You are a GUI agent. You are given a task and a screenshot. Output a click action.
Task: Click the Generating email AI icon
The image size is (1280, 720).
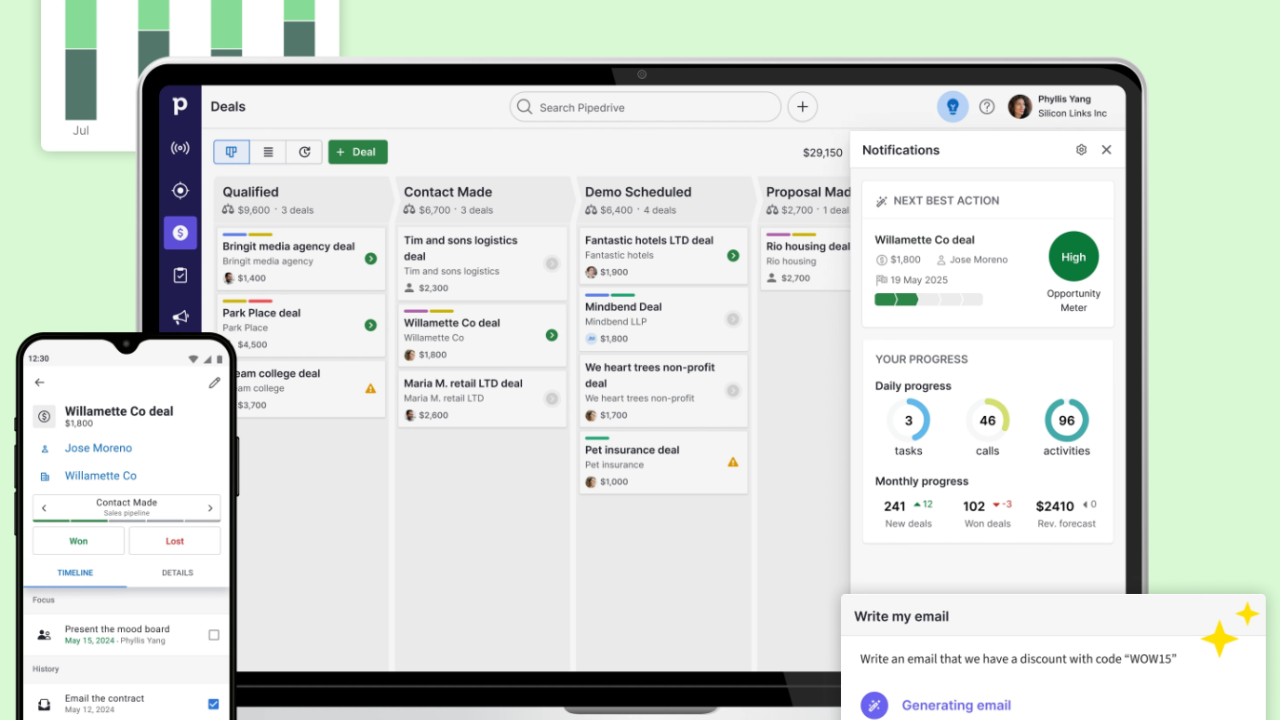click(874, 705)
